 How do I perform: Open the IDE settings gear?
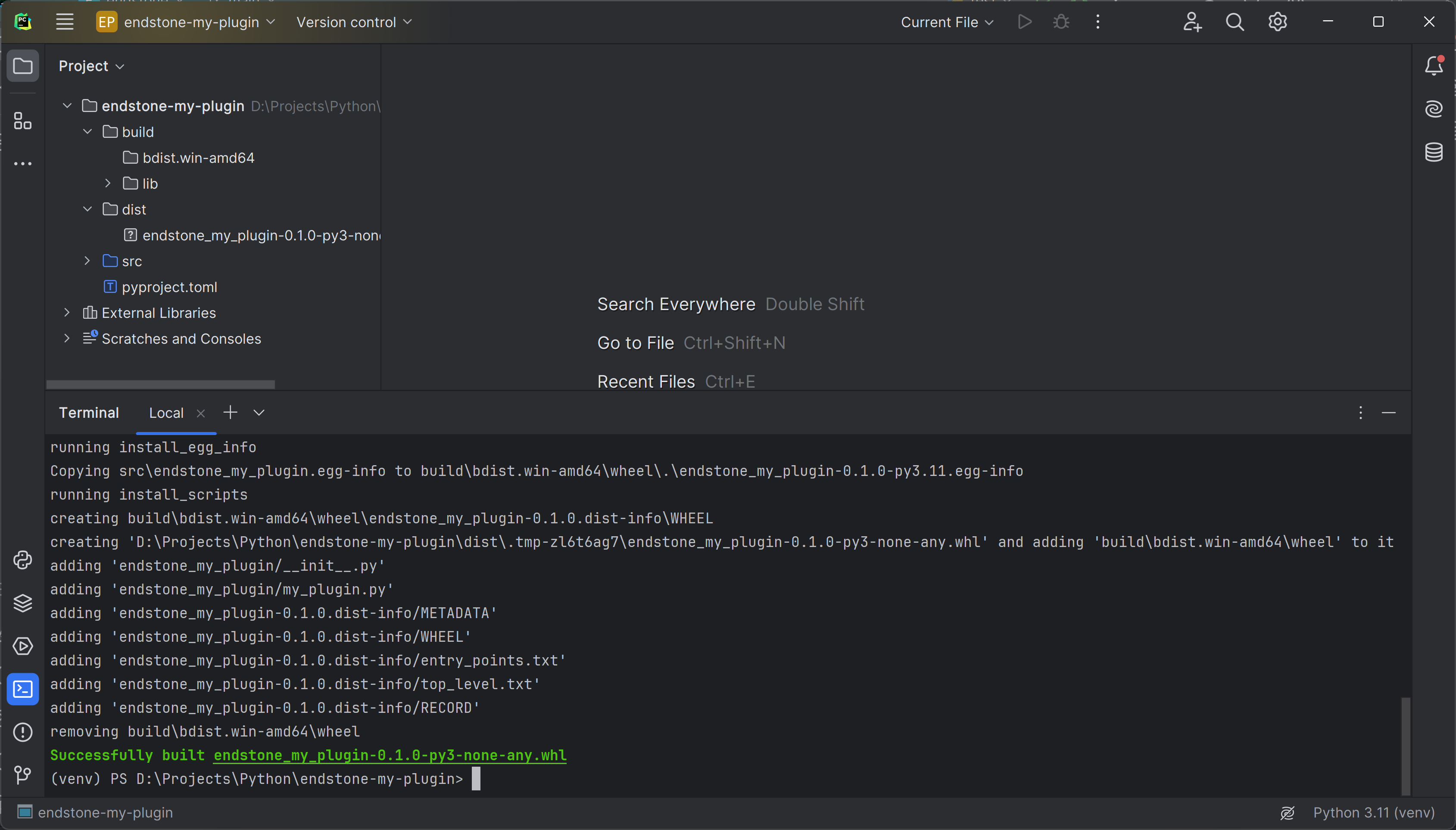pos(1277,22)
